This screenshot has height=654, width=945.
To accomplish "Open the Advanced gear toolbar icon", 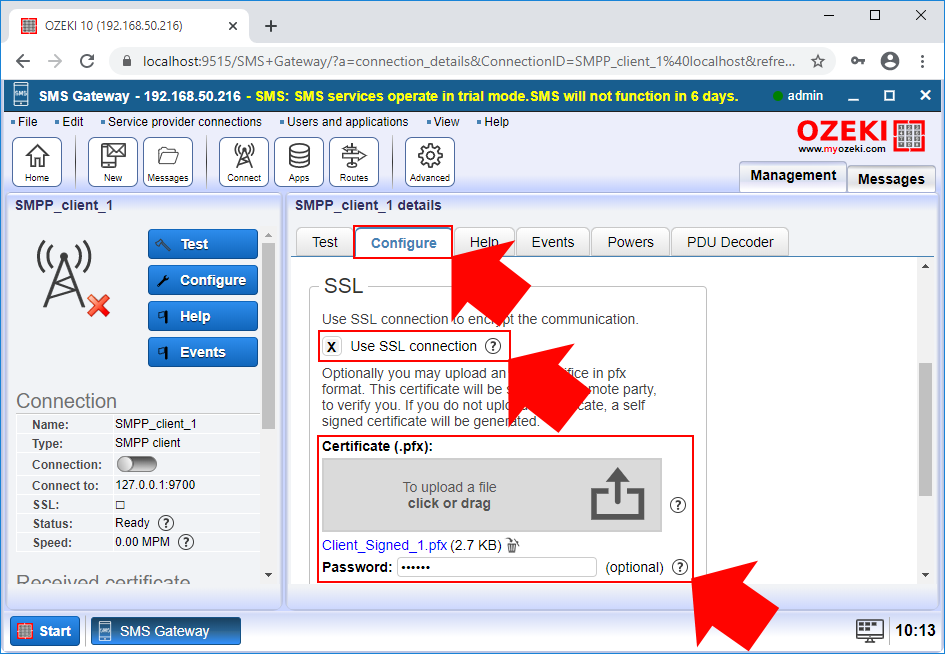I will tap(430, 162).
